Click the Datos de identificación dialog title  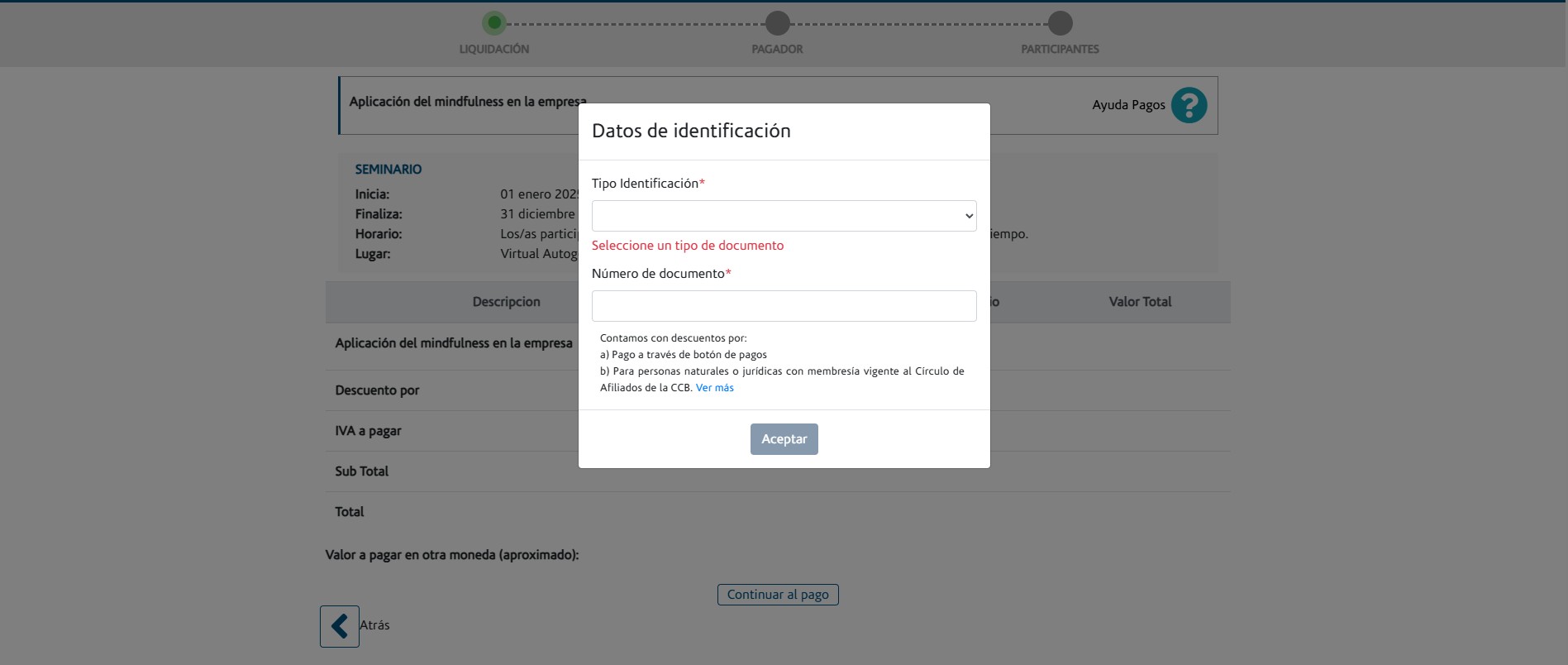coord(691,131)
